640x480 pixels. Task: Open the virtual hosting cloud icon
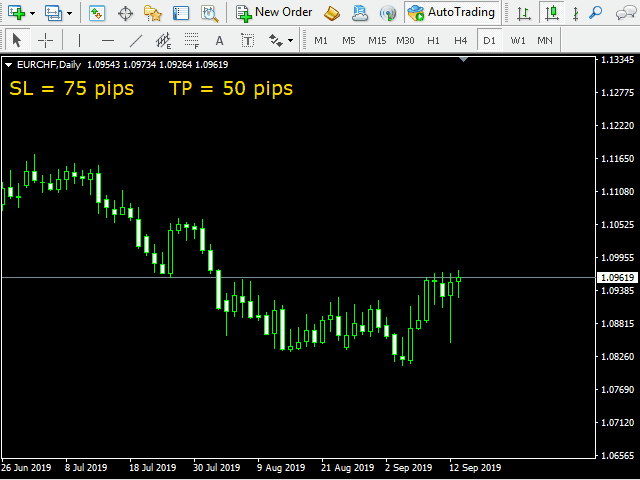(360, 13)
